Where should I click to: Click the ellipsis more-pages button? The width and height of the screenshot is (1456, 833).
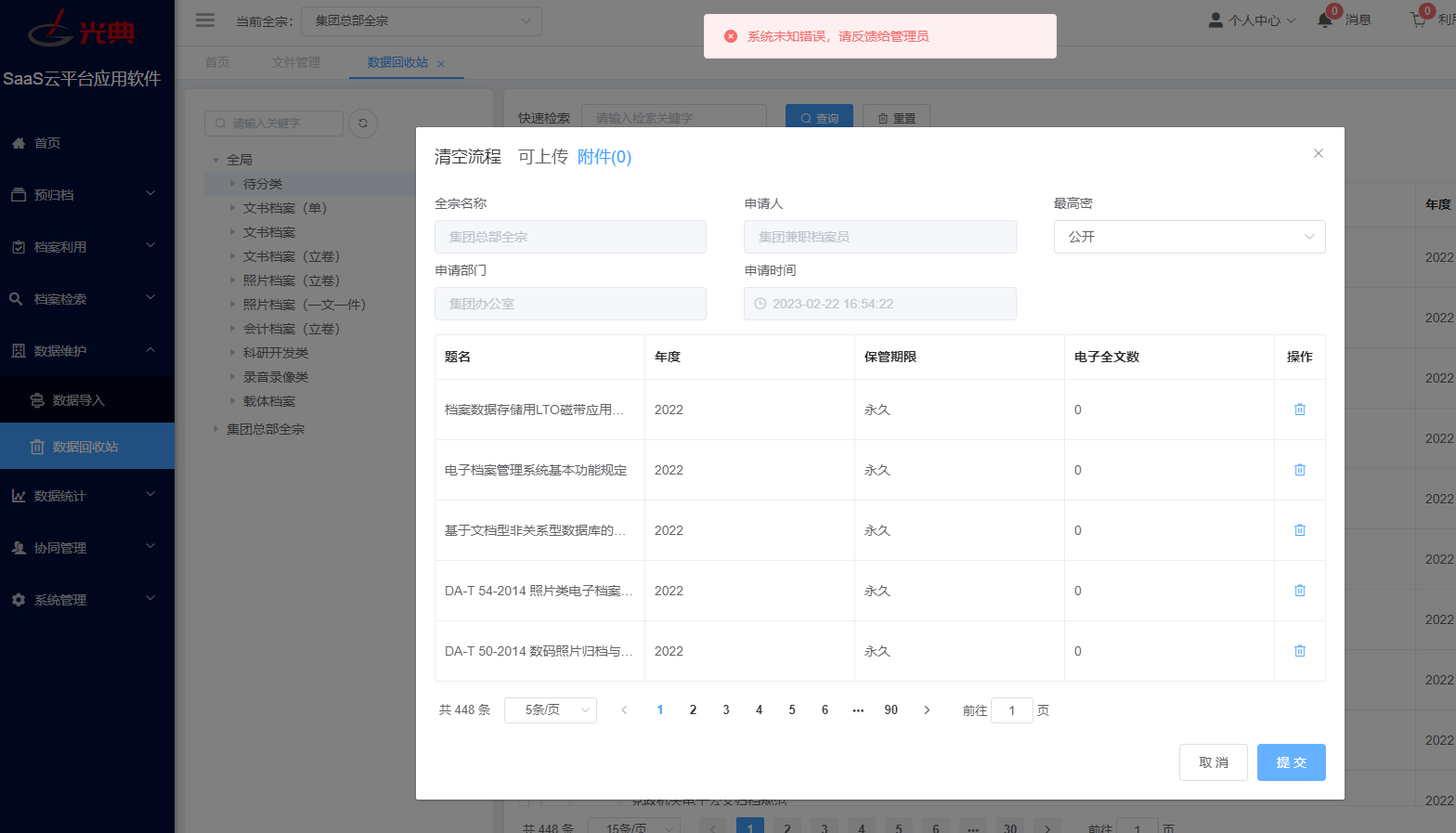tap(858, 710)
